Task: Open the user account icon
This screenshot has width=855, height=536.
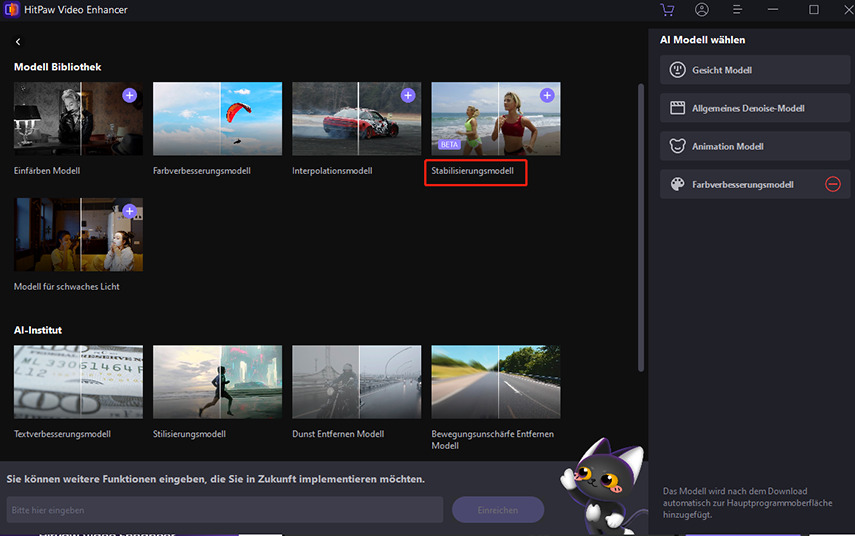Action: (x=702, y=10)
